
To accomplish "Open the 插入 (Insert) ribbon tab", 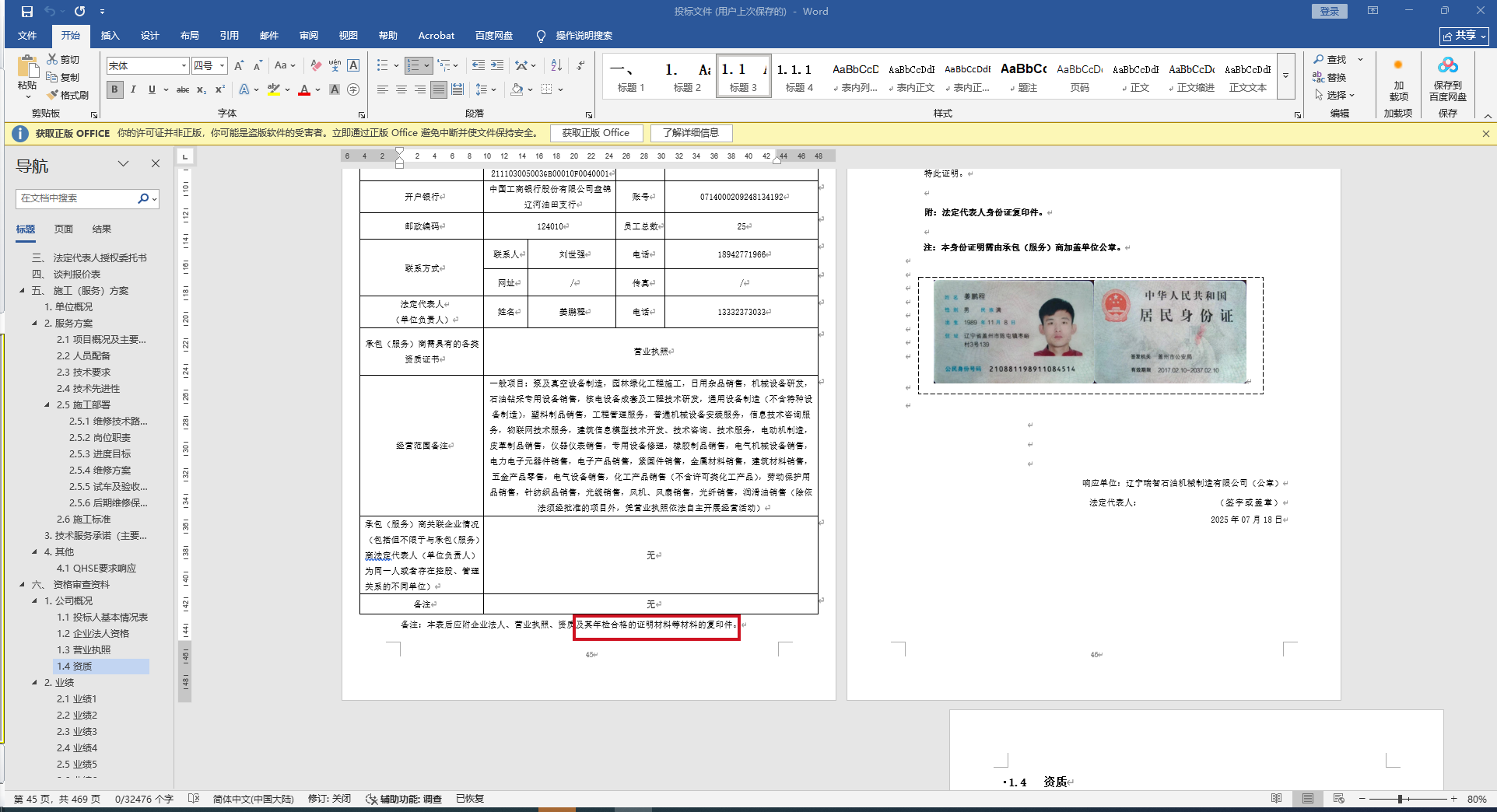I will pos(110,36).
